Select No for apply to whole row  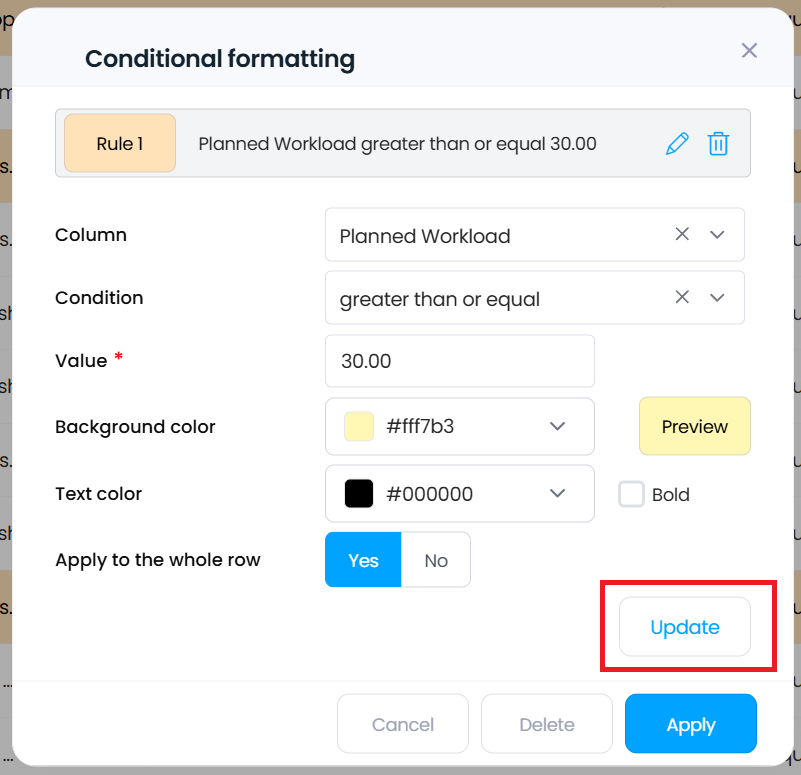pyautogui.click(x=436, y=560)
